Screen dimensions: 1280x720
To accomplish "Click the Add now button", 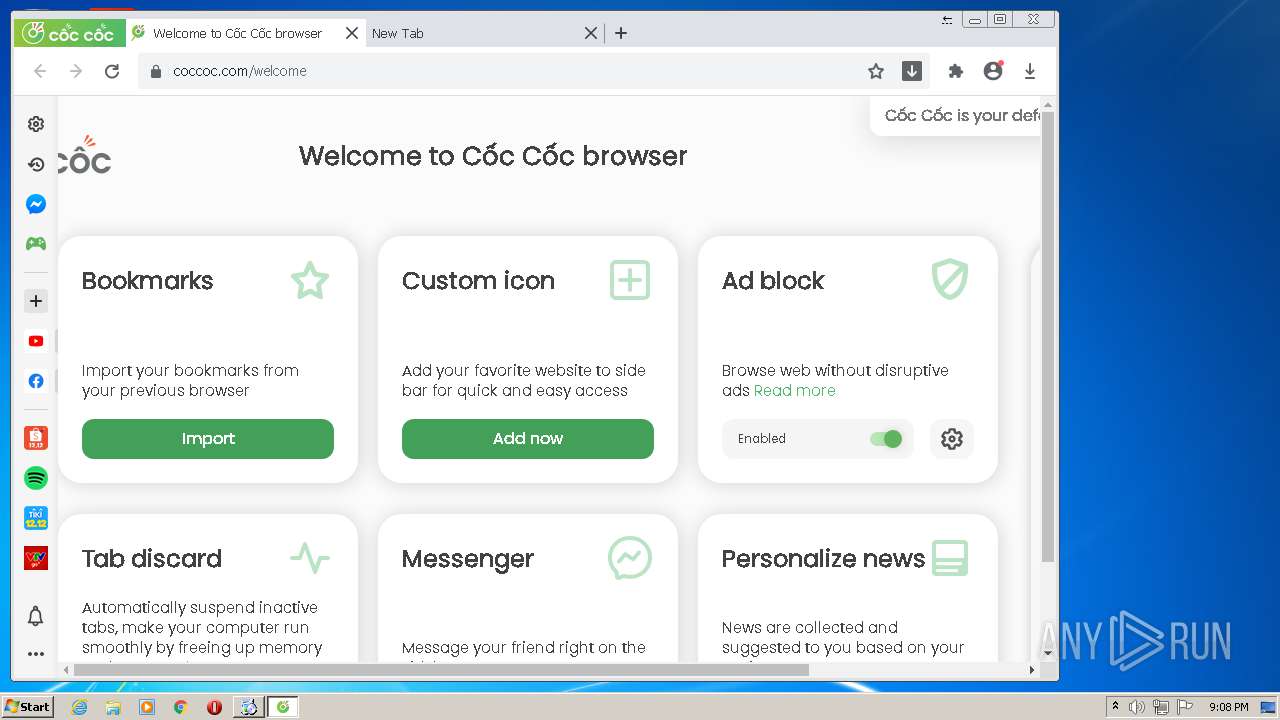I will coord(528,439).
